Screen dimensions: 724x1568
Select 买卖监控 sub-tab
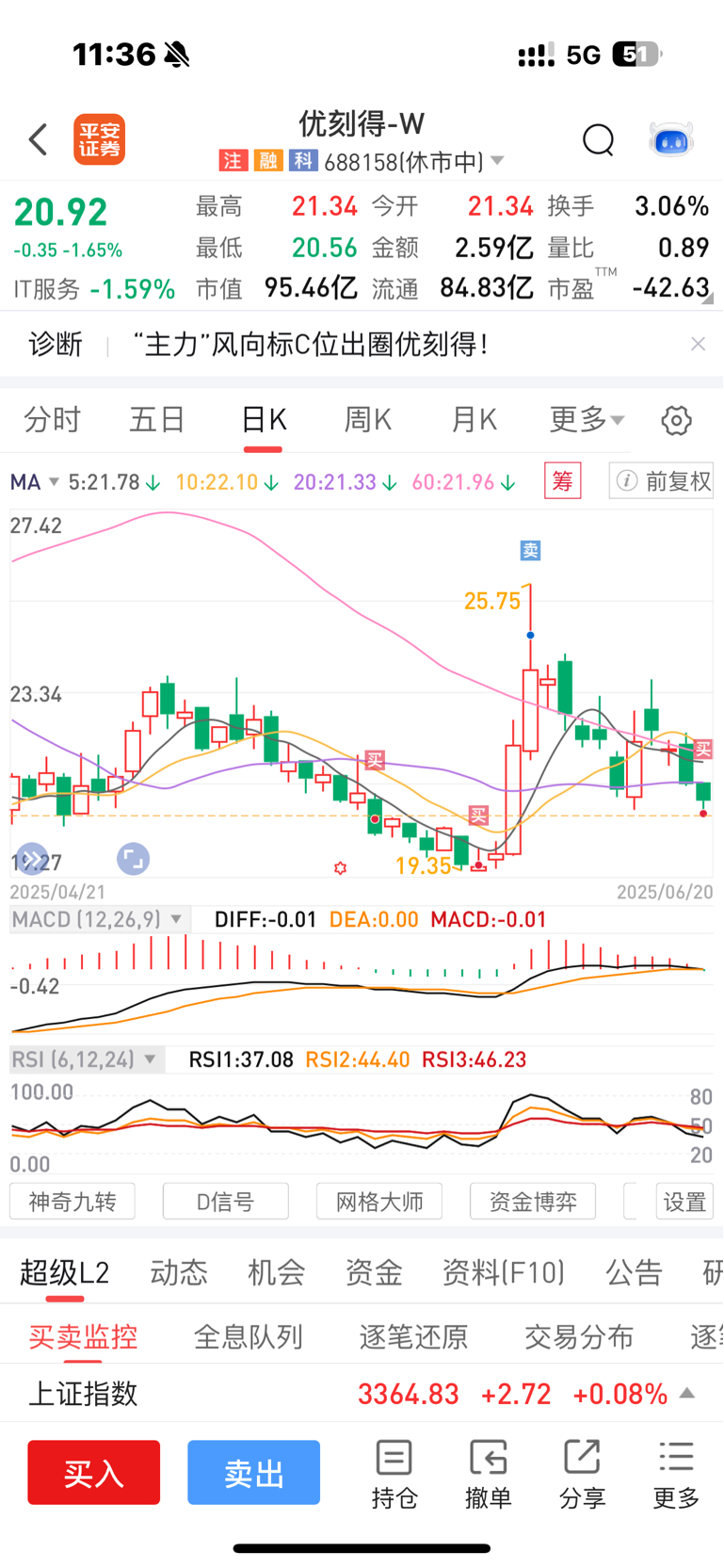coord(83,1336)
